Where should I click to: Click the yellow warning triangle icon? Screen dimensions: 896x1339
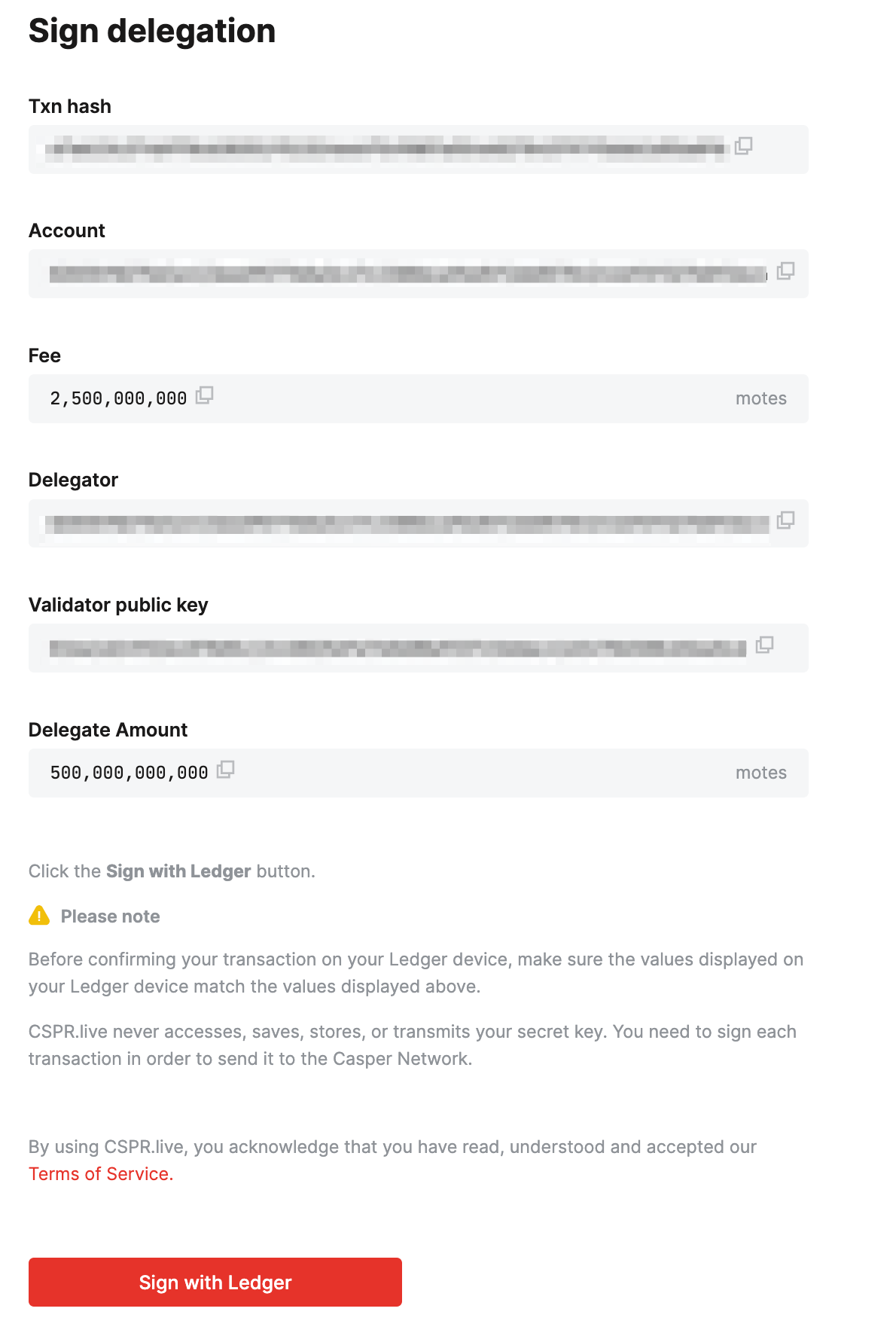(x=39, y=916)
